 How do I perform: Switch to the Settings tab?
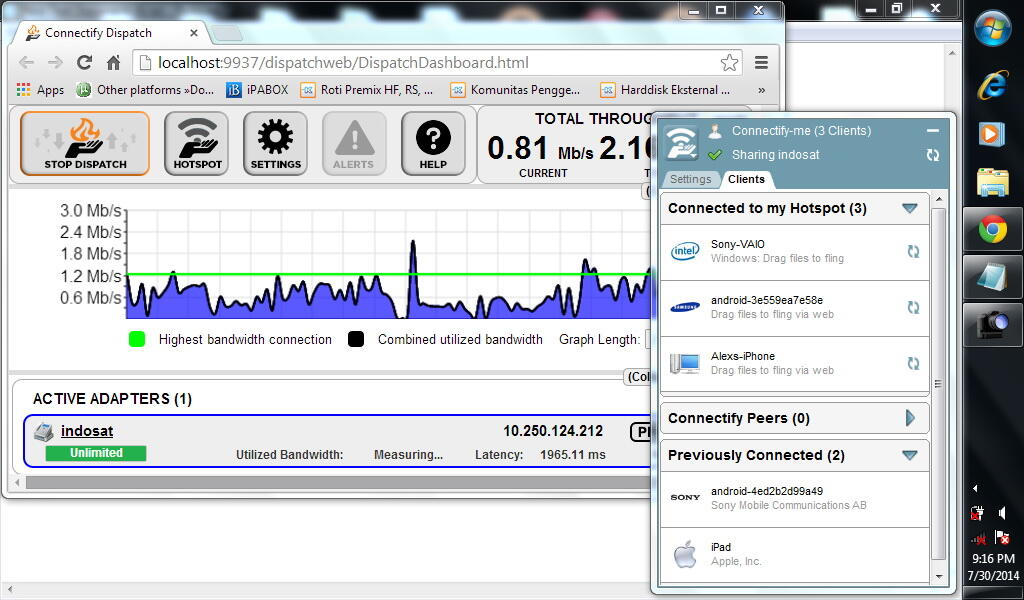click(x=690, y=179)
